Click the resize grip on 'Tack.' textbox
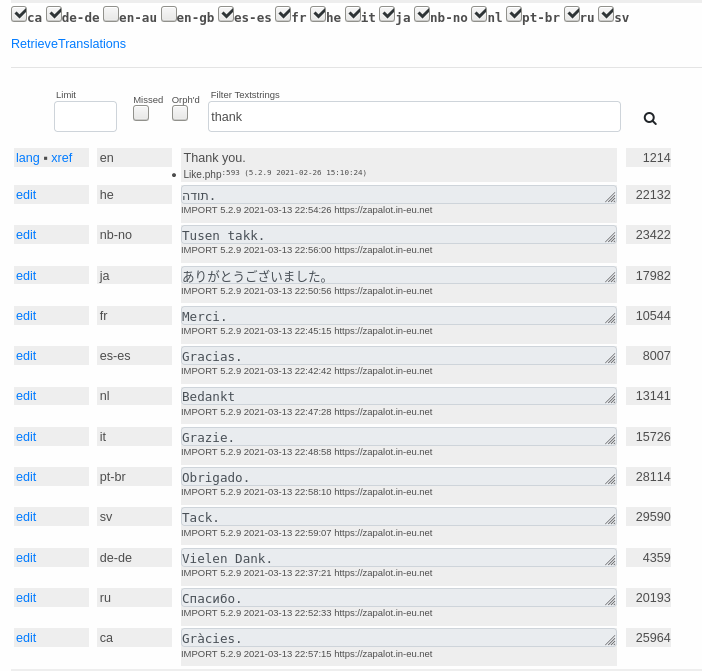 [x=610, y=519]
